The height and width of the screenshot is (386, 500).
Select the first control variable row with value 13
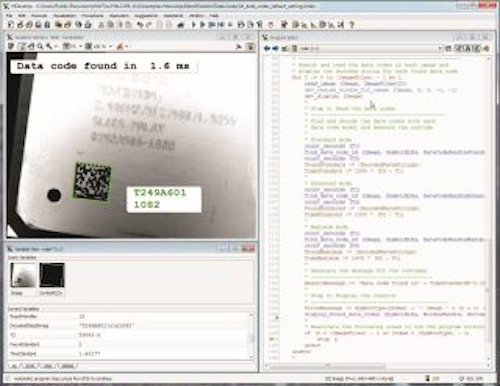129,316
